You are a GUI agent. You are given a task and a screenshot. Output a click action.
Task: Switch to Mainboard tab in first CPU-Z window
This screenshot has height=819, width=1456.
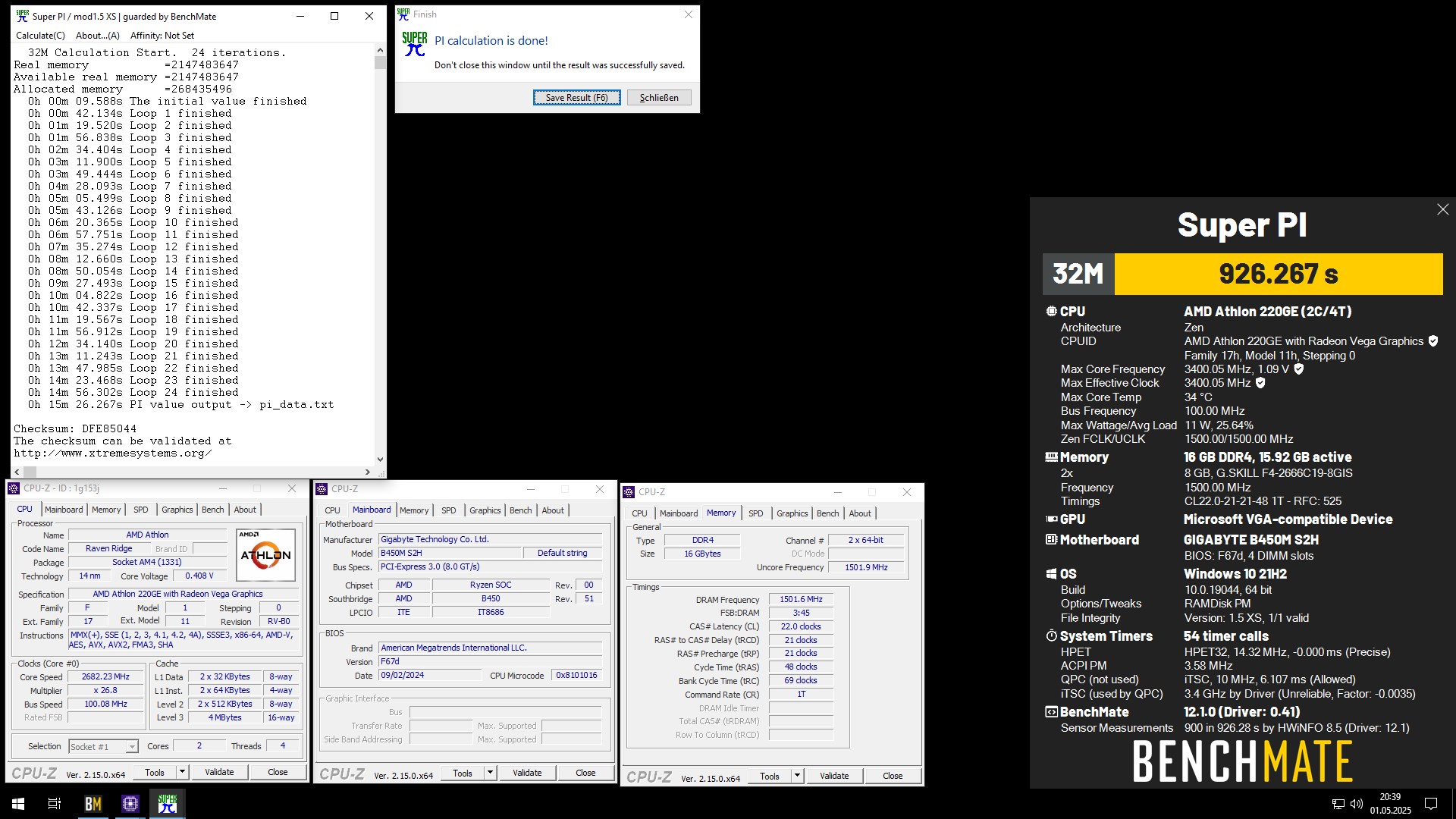pyautogui.click(x=64, y=510)
